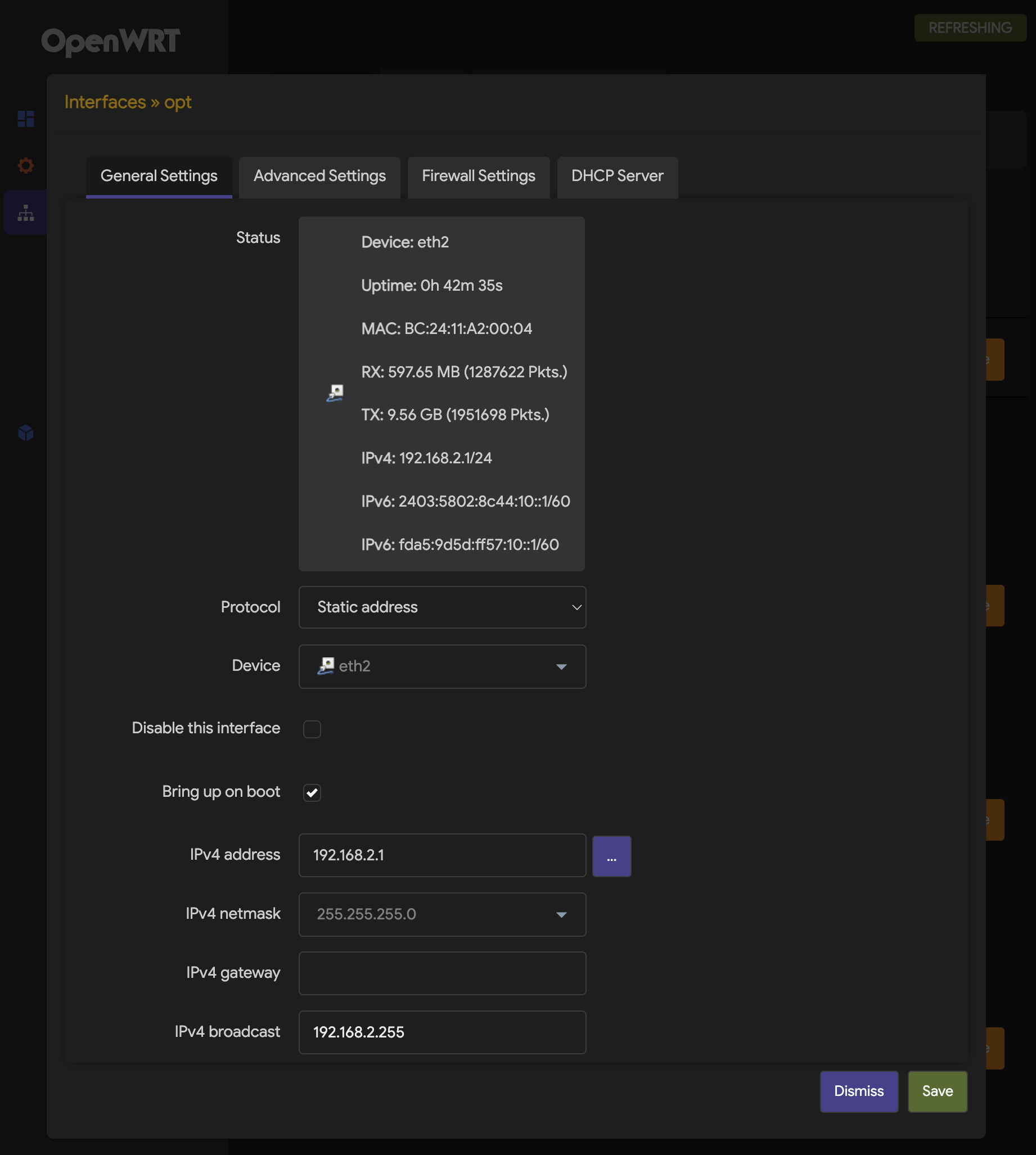Image resolution: width=1036 pixels, height=1155 pixels.
Task: Open the DHCP Server tab
Action: (618, 177)
